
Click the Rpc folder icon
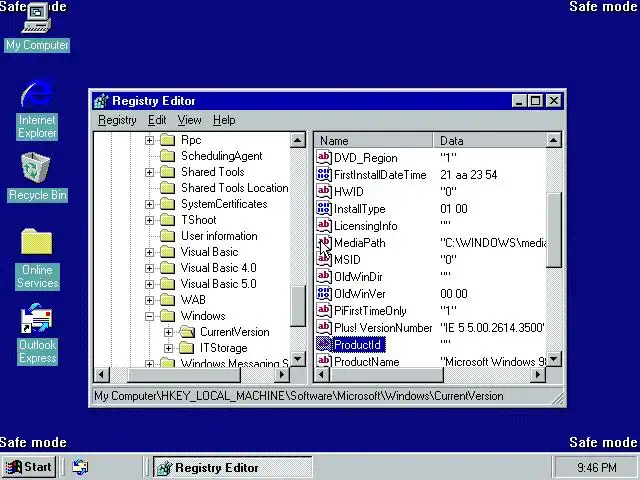(167, 140)
